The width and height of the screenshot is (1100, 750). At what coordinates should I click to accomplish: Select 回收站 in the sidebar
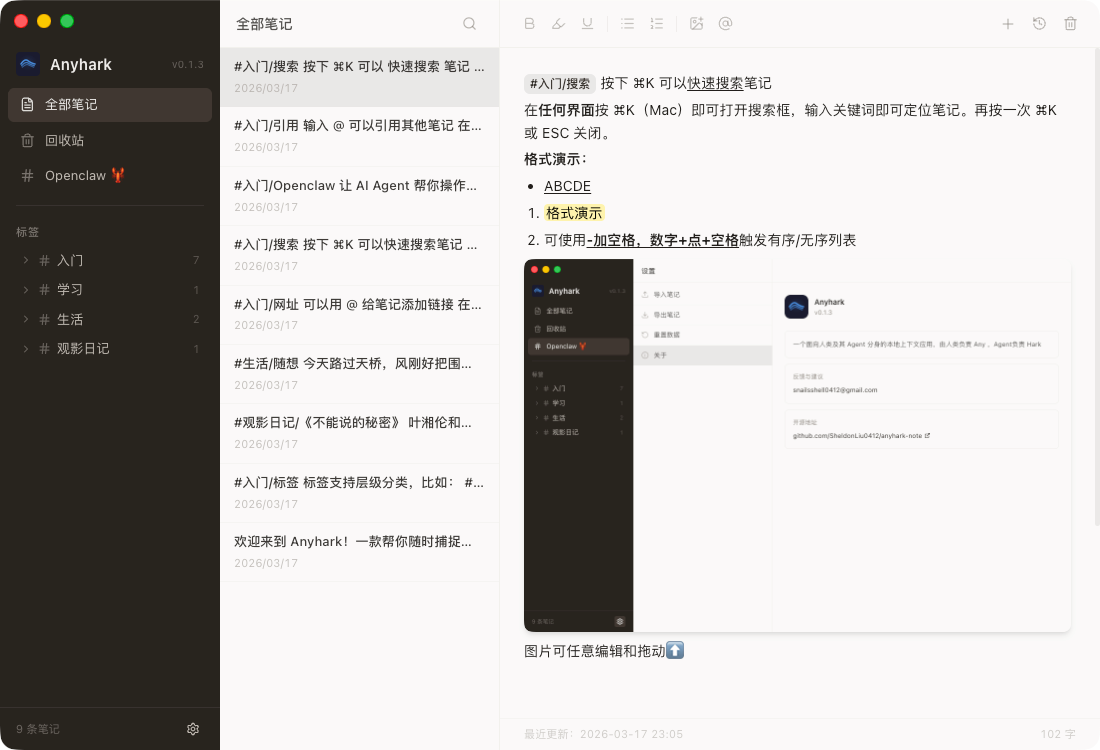tap(64, 140)
